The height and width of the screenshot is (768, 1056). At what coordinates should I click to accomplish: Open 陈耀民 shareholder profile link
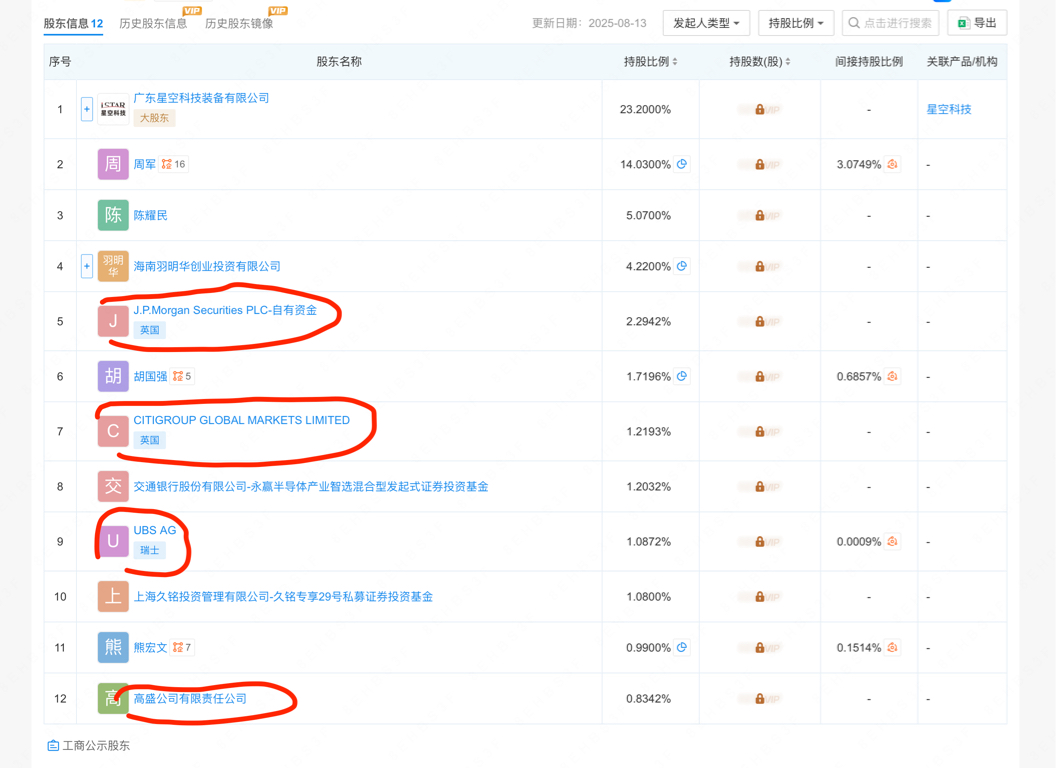tap(150, 216)
